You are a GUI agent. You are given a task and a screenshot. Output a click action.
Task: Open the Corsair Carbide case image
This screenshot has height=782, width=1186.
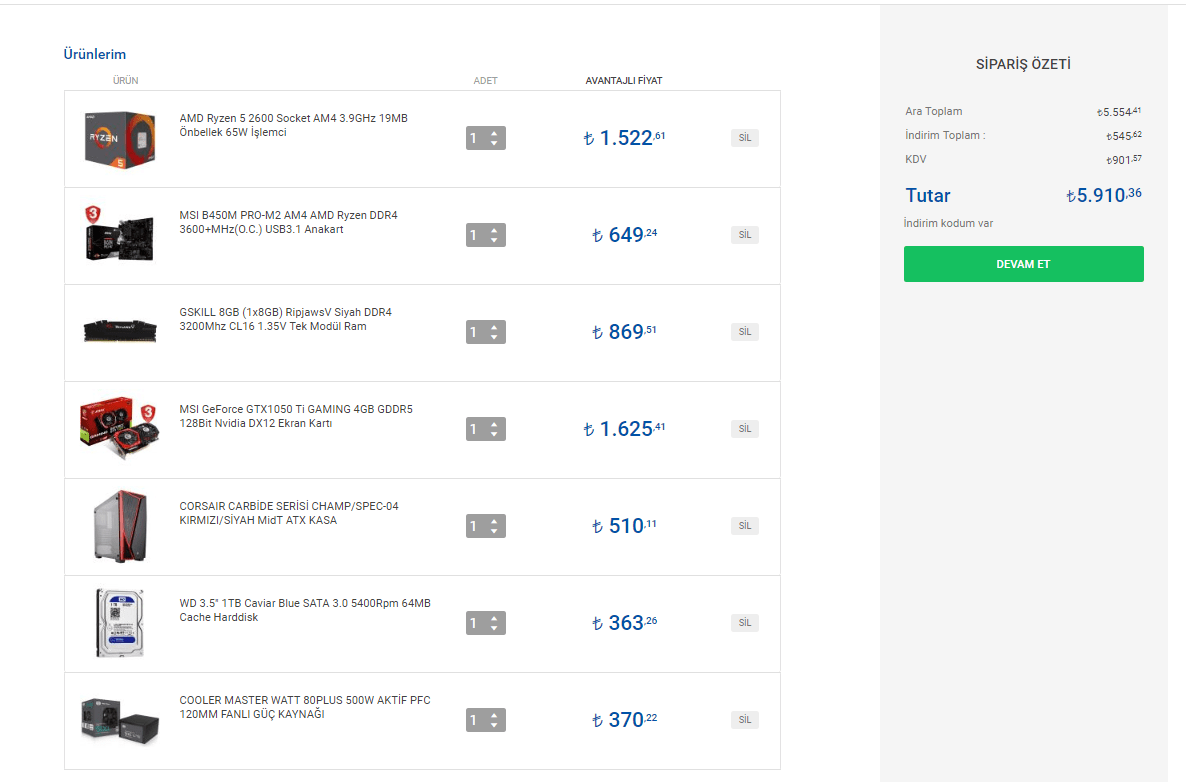pos(120,526)
